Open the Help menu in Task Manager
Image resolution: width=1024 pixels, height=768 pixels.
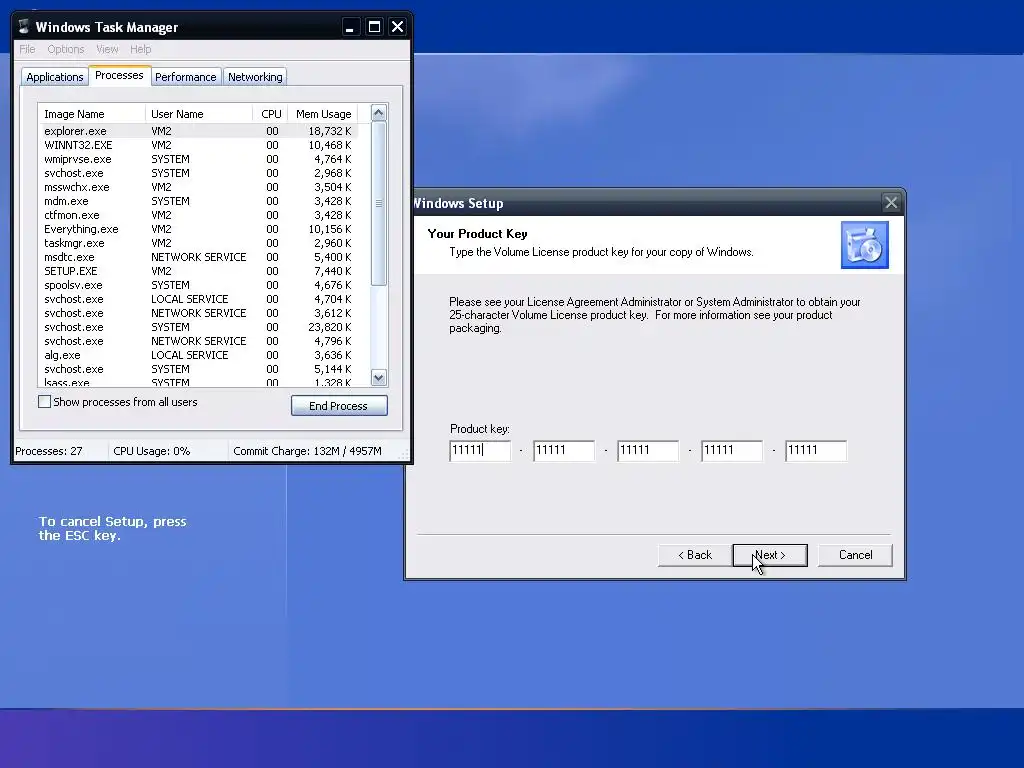pos(140,49)
